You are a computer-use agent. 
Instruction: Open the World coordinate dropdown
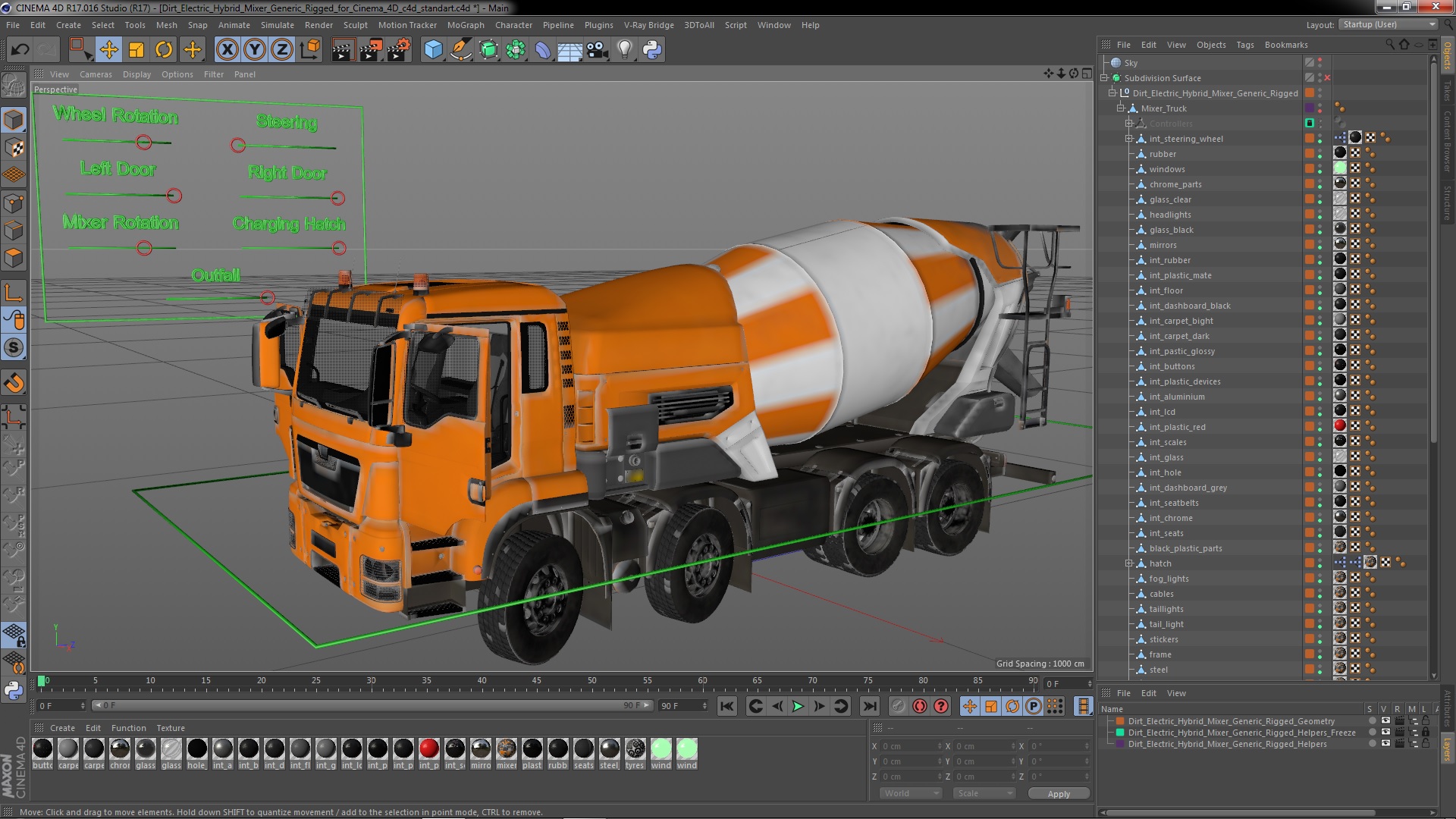click(910, 793)
